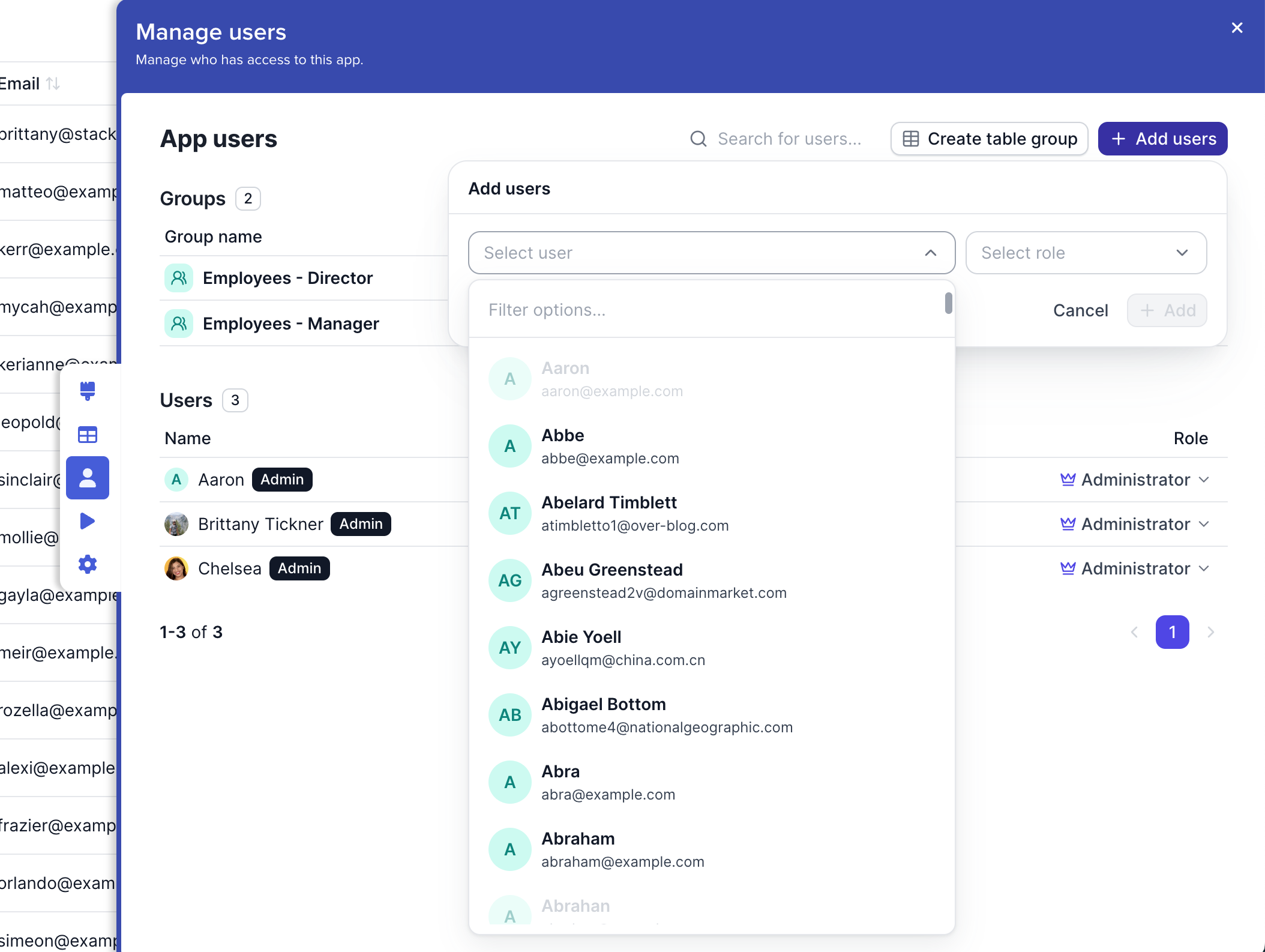Click Chelsea's avatar photo
Viewport: 1265px width, 952px height.
click(x=176, y=568)
